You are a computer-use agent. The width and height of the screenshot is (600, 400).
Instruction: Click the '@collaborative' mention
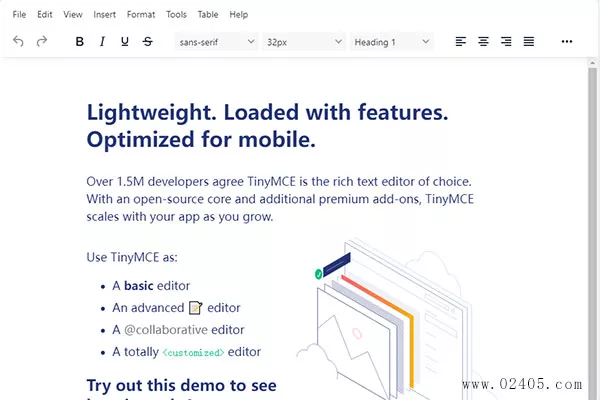pyautogui.click(x=166, y=330)
